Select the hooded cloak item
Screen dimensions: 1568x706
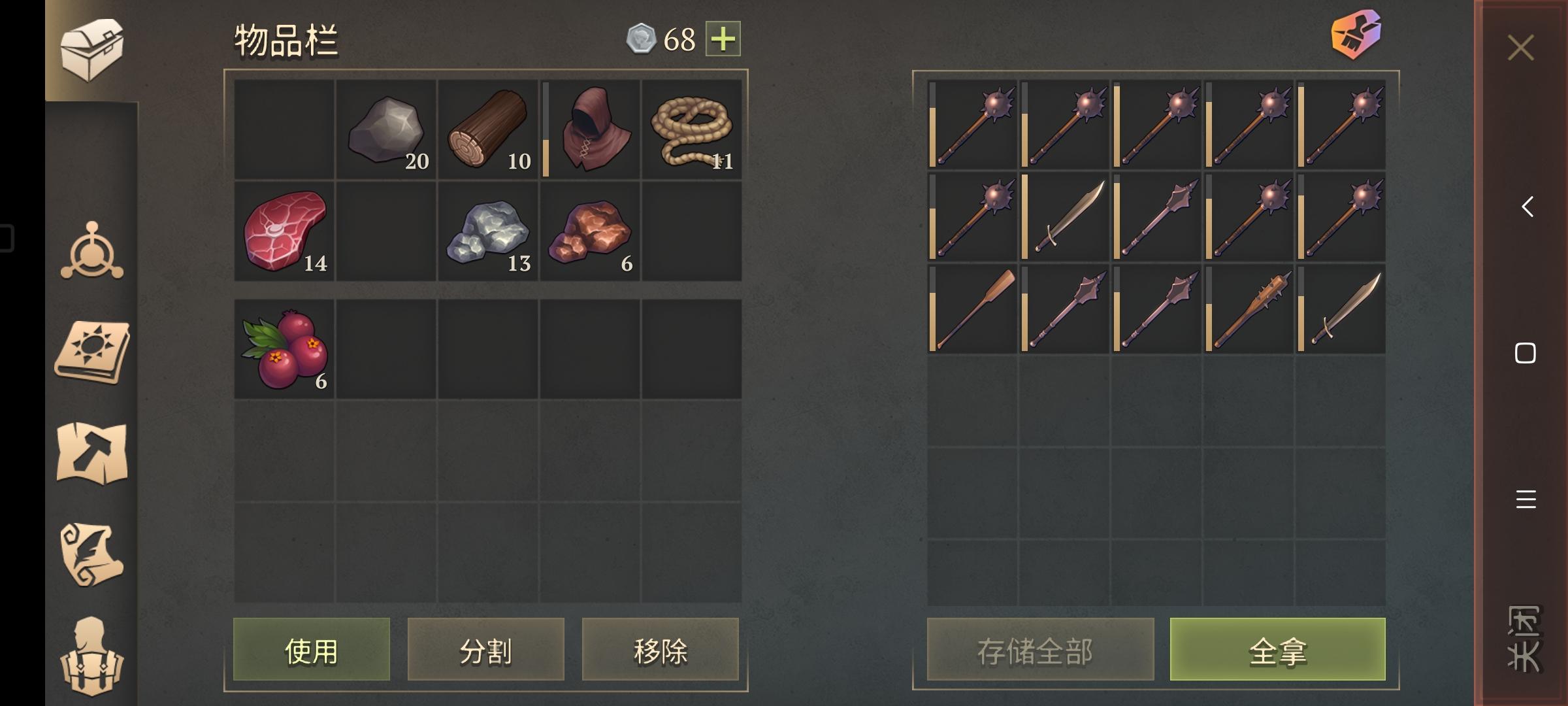point(590,129)
